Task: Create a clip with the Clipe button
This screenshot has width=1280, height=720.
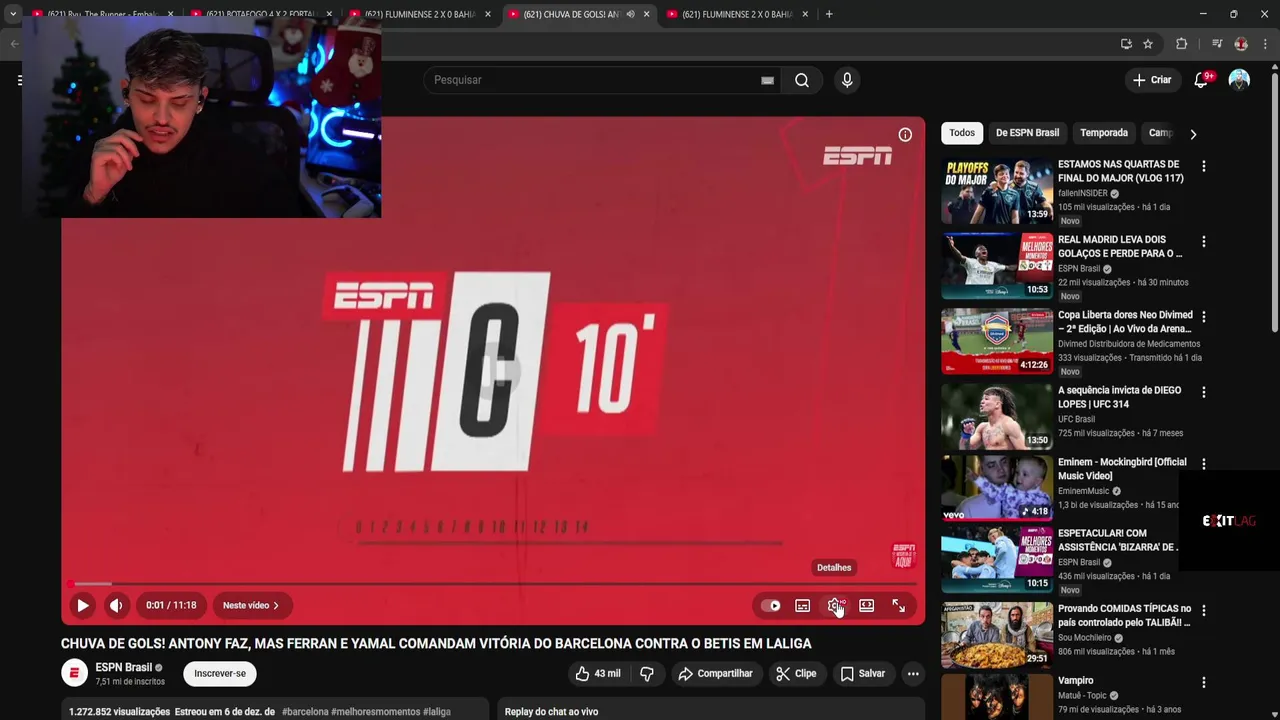Action: click(796, 674)
